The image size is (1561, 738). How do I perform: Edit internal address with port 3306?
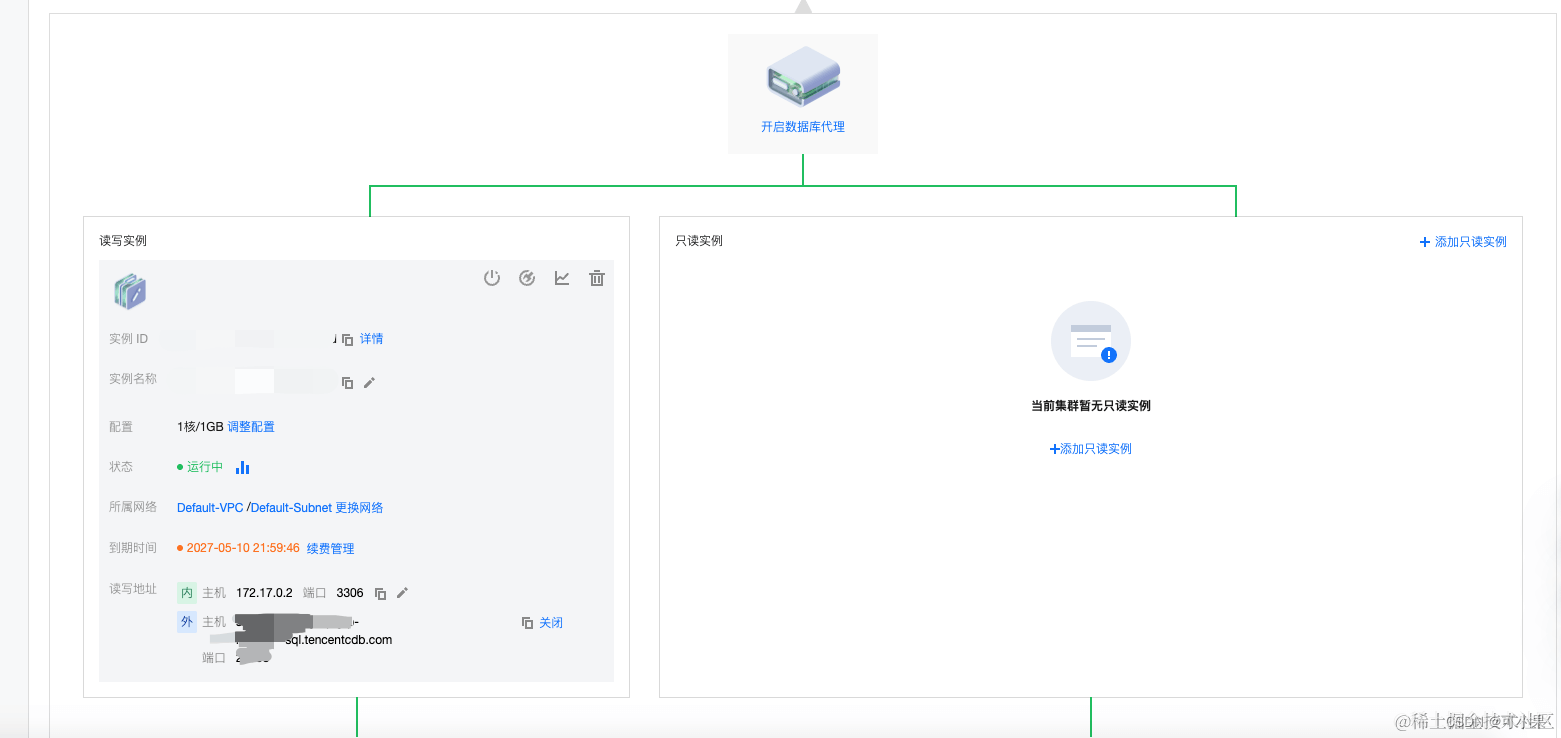(402, 593)
